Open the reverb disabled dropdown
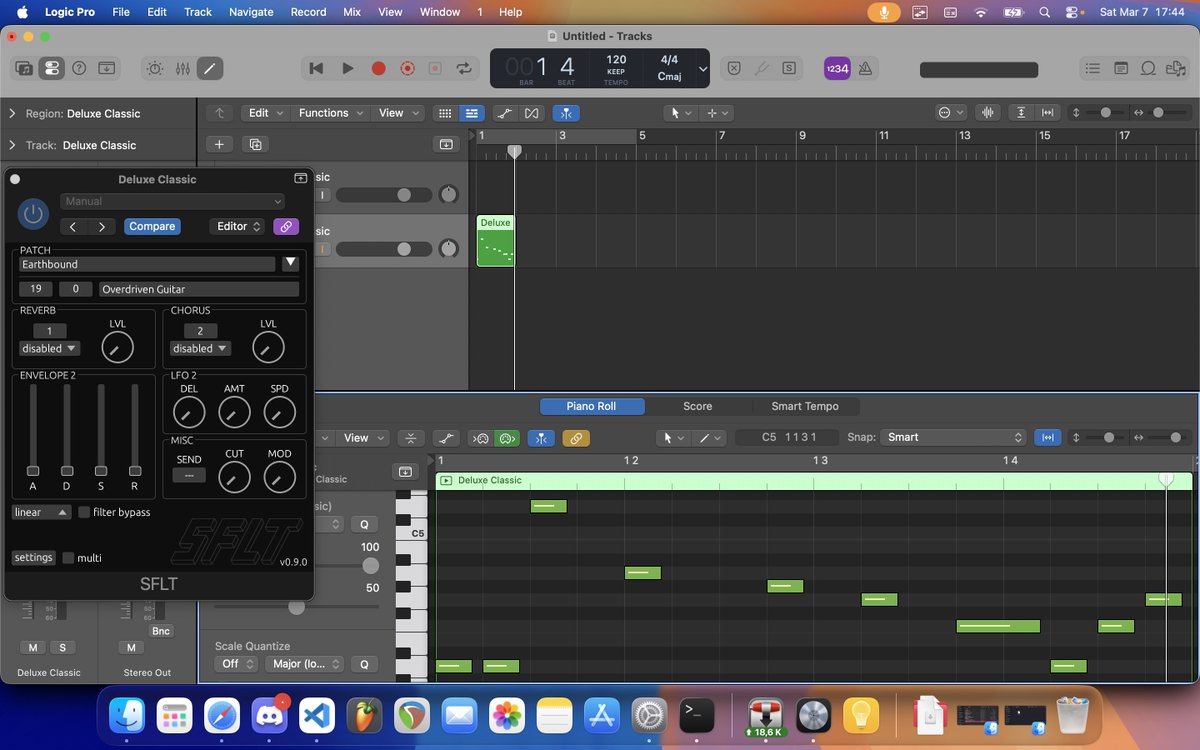1200x750 pixels. coord(50,349)
